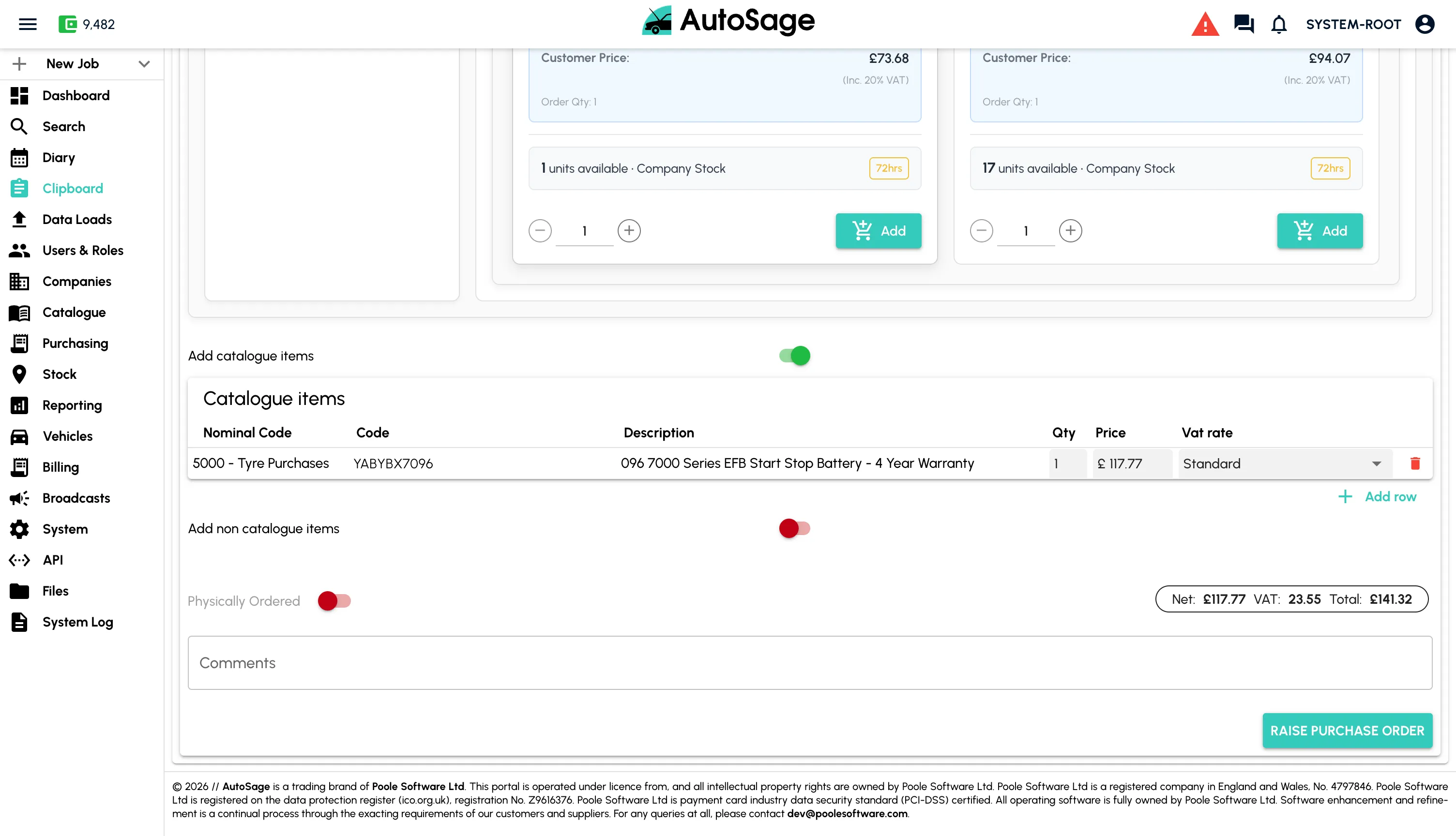Viewport: 1456px width, 836px height.
Task: Increase quantity on the £73.68 product card
Action: tap(629, 231)
